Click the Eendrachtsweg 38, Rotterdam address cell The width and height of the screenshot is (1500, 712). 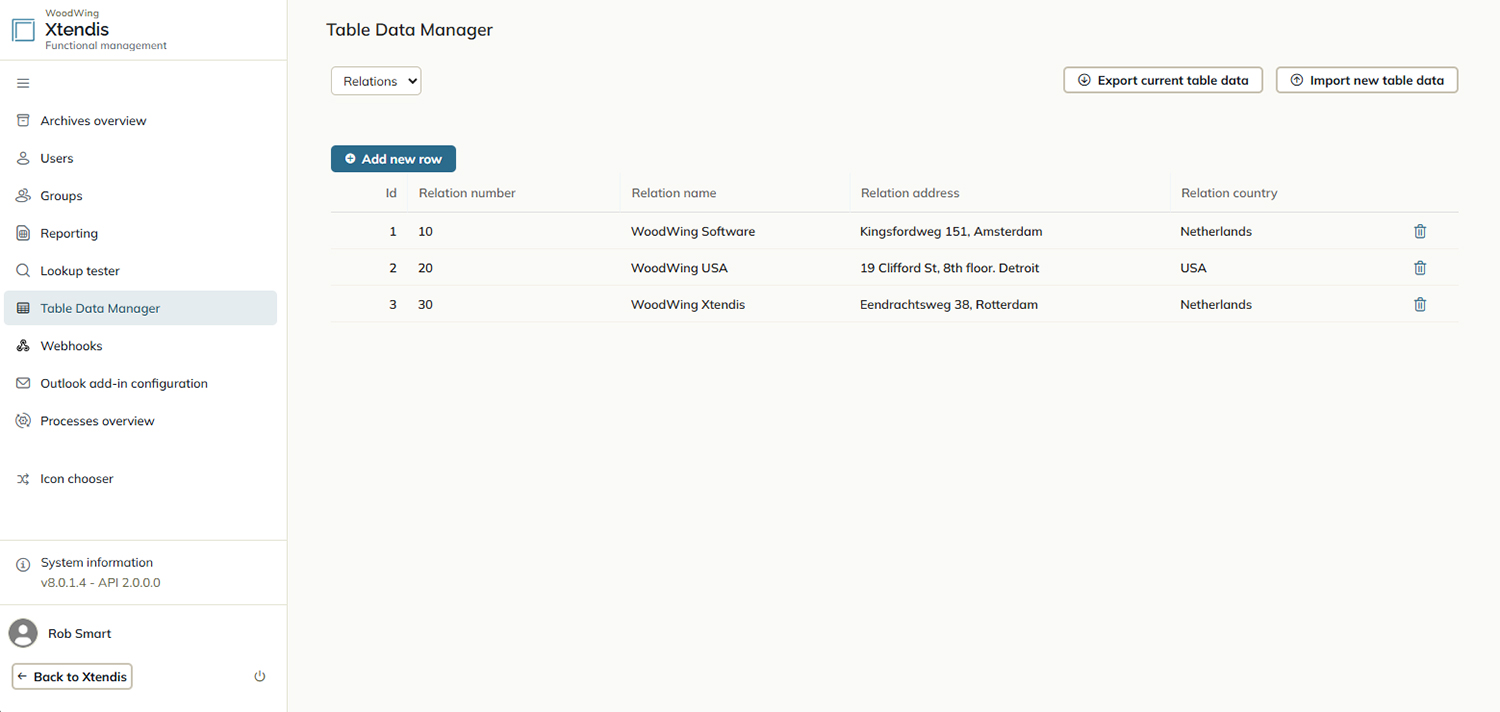pos(949,304)
